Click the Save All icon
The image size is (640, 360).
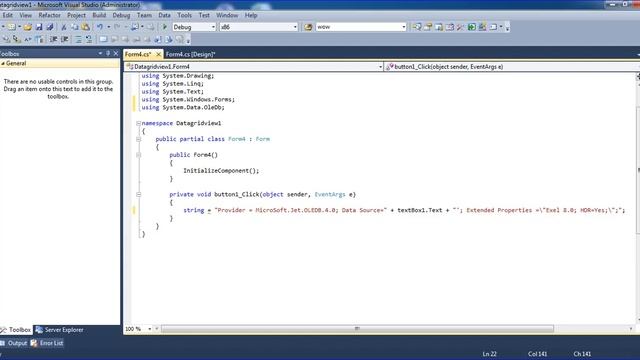click(50, 27)
